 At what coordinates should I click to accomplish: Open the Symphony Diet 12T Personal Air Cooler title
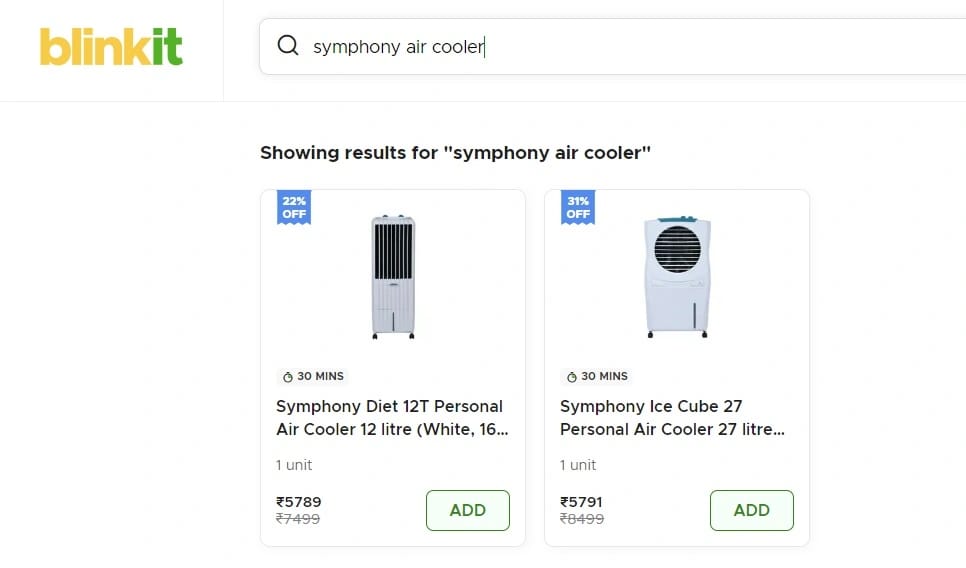click(x=390, y=418)
